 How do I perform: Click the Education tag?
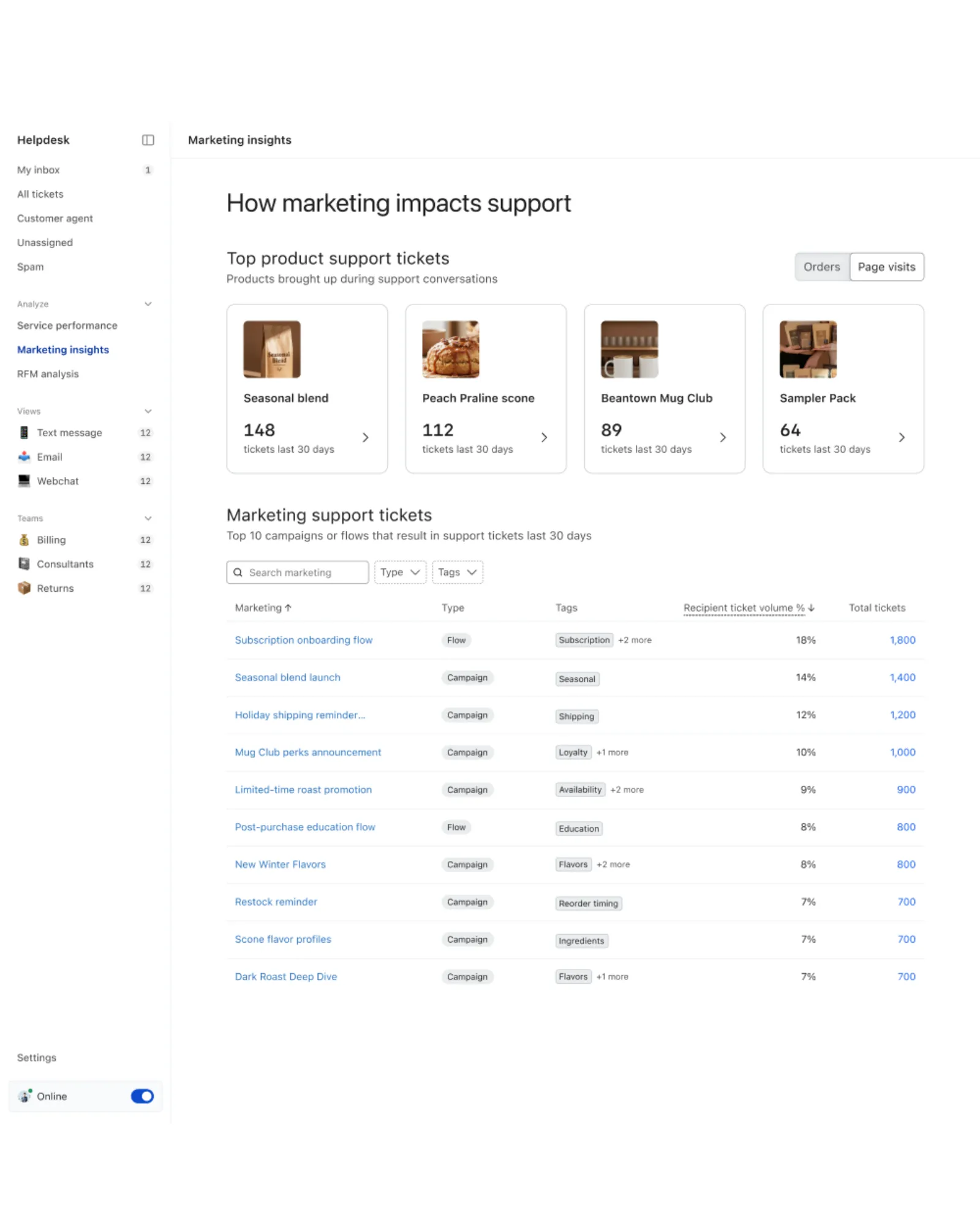[x=579, y=829]
